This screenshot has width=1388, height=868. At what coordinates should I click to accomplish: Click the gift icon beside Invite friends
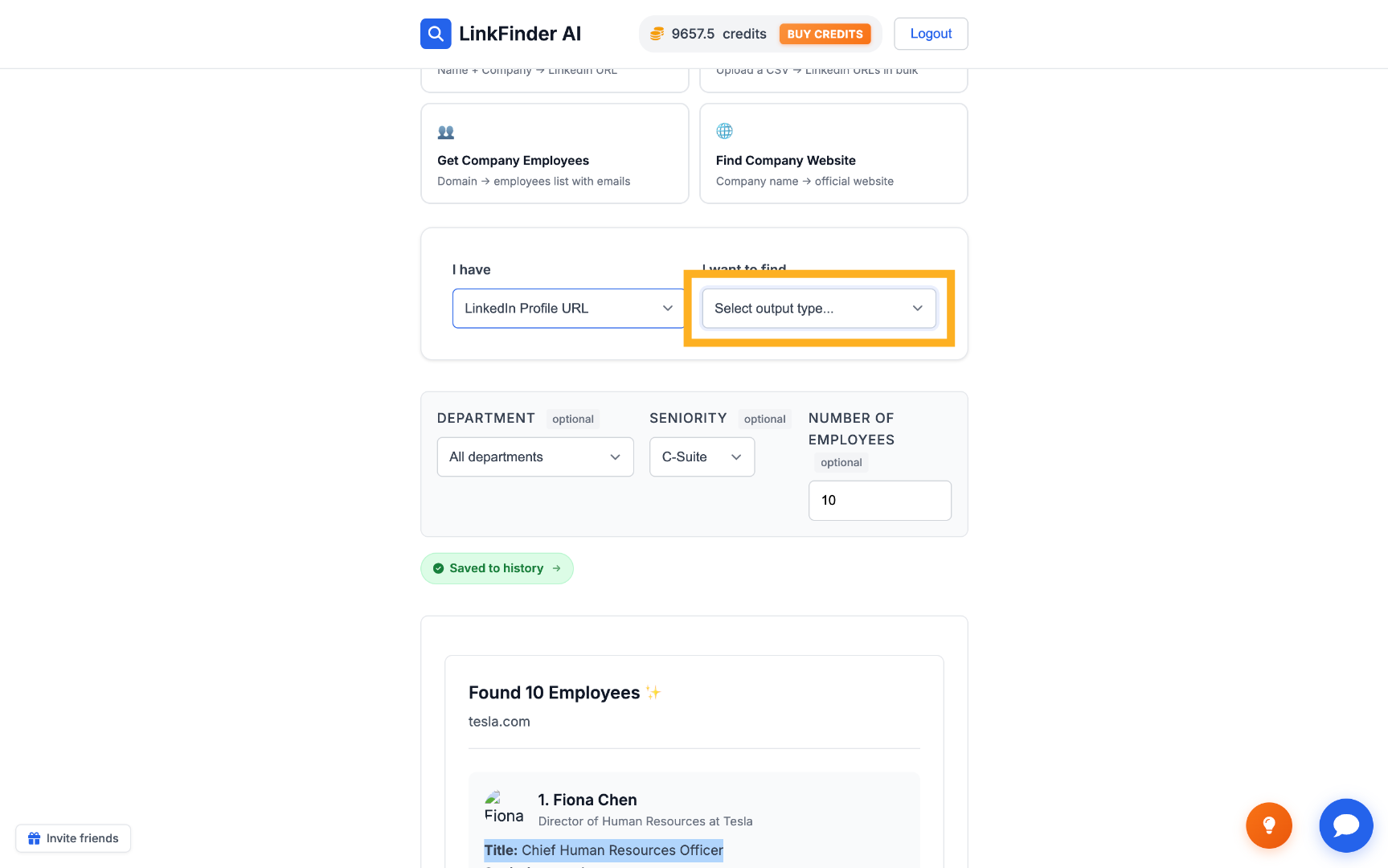pyautogui.click(x=35, y=838)
